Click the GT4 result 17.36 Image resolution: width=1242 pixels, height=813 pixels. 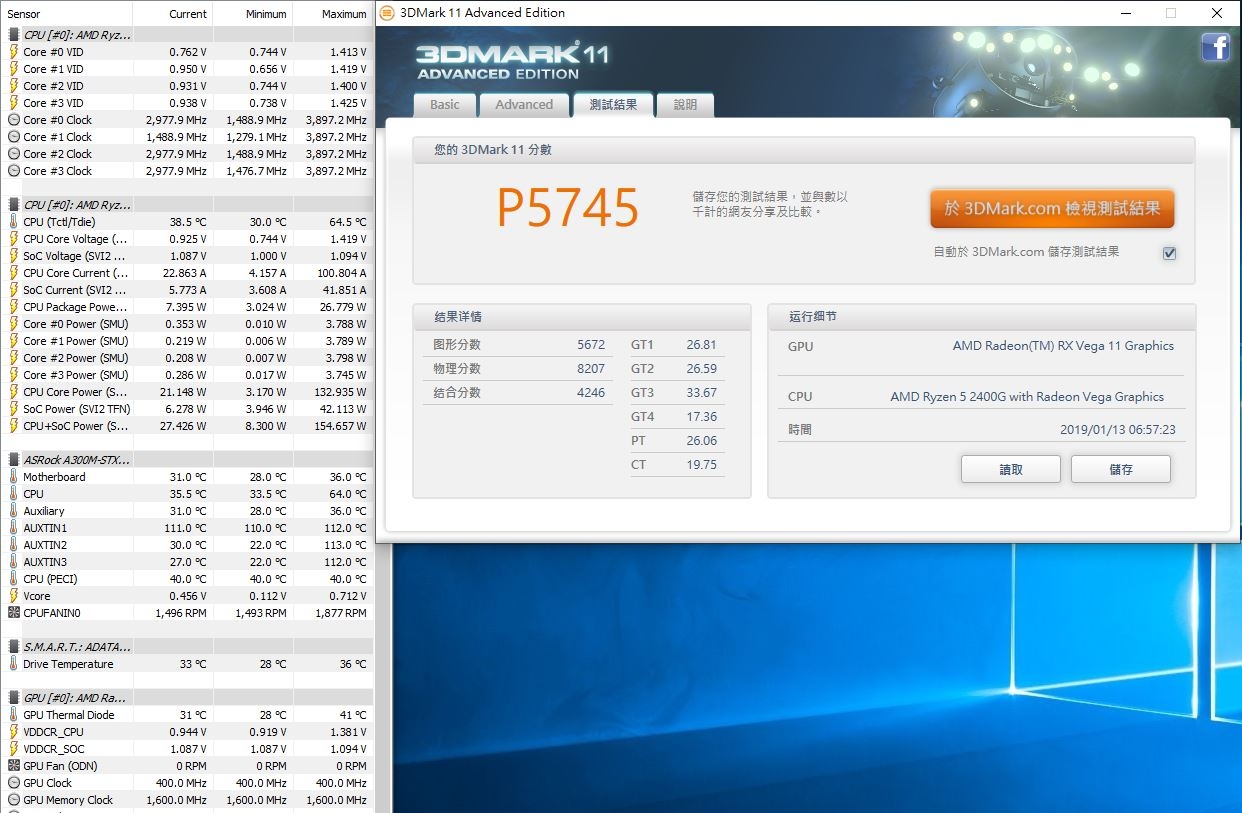click(x=702, y=417)
